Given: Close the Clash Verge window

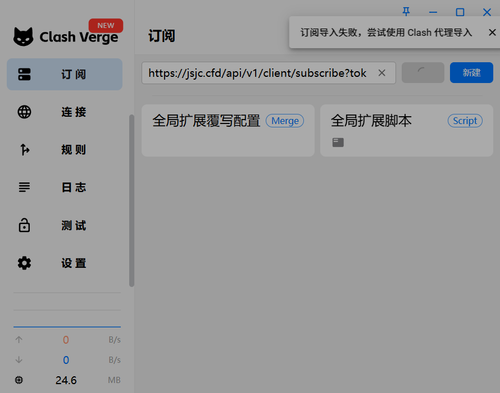Looking at the screenshot, I should [487, 12].
